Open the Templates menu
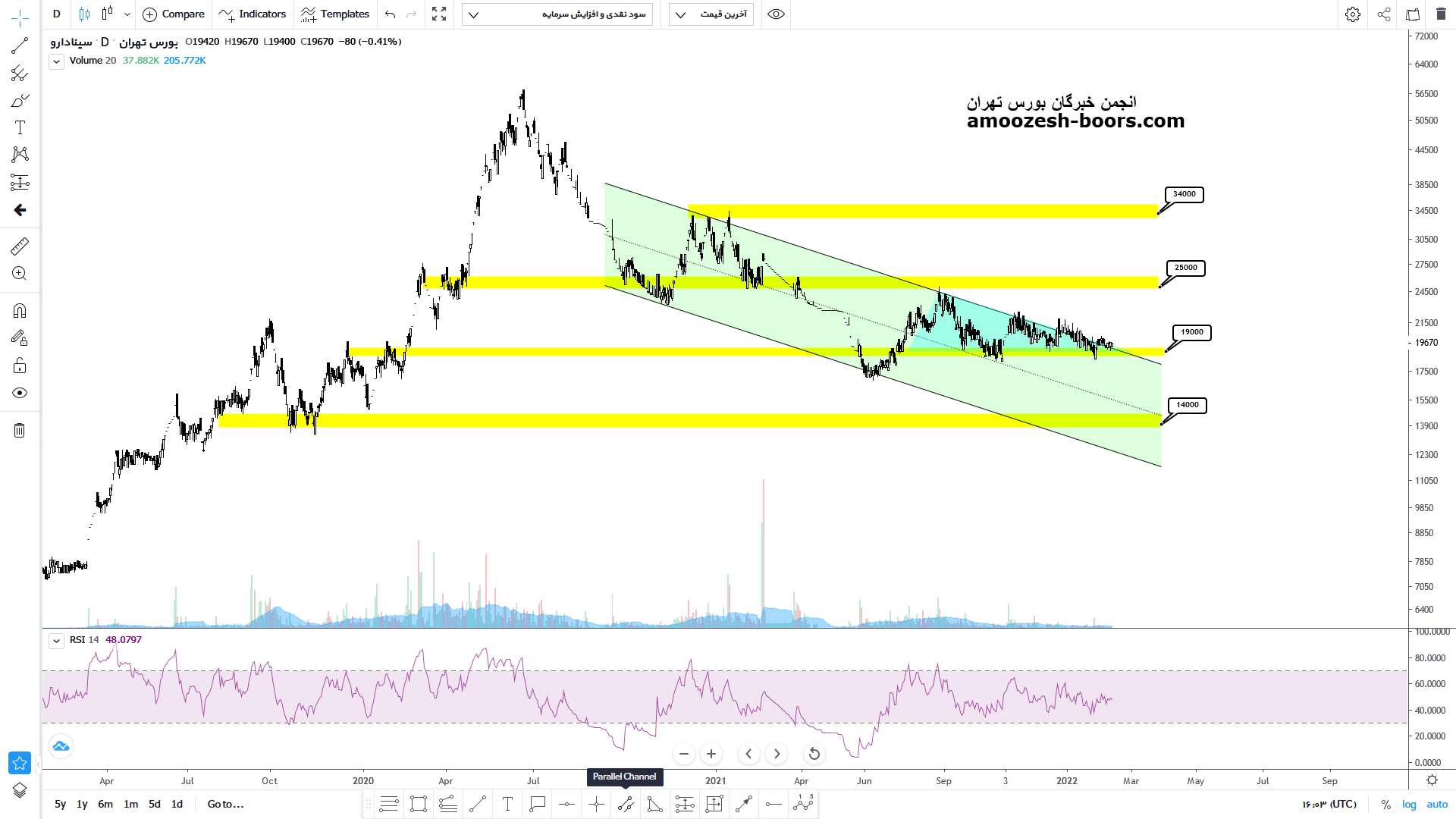 (x=335, y=14)
